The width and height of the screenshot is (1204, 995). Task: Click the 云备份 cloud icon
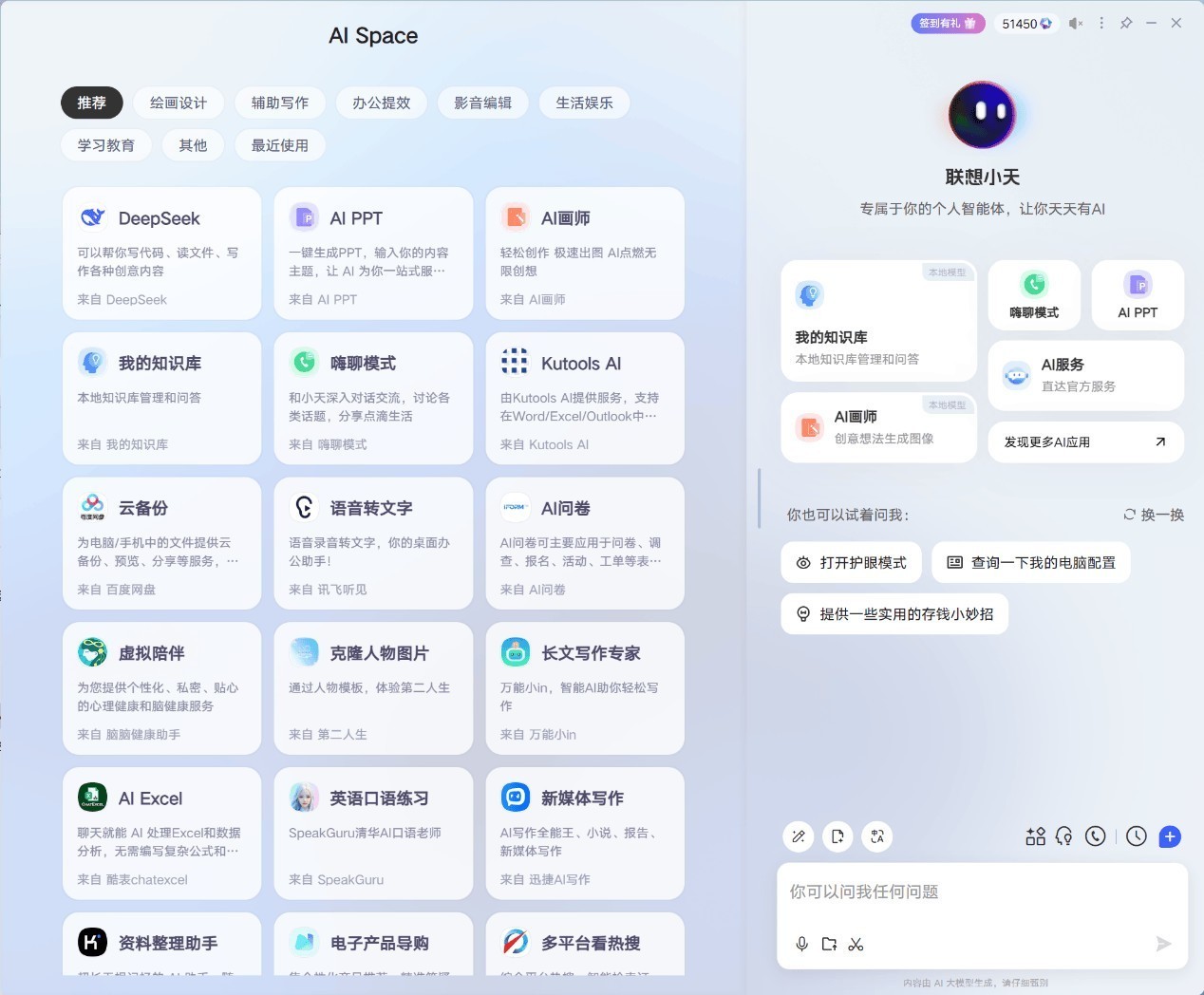pos(92,508)
